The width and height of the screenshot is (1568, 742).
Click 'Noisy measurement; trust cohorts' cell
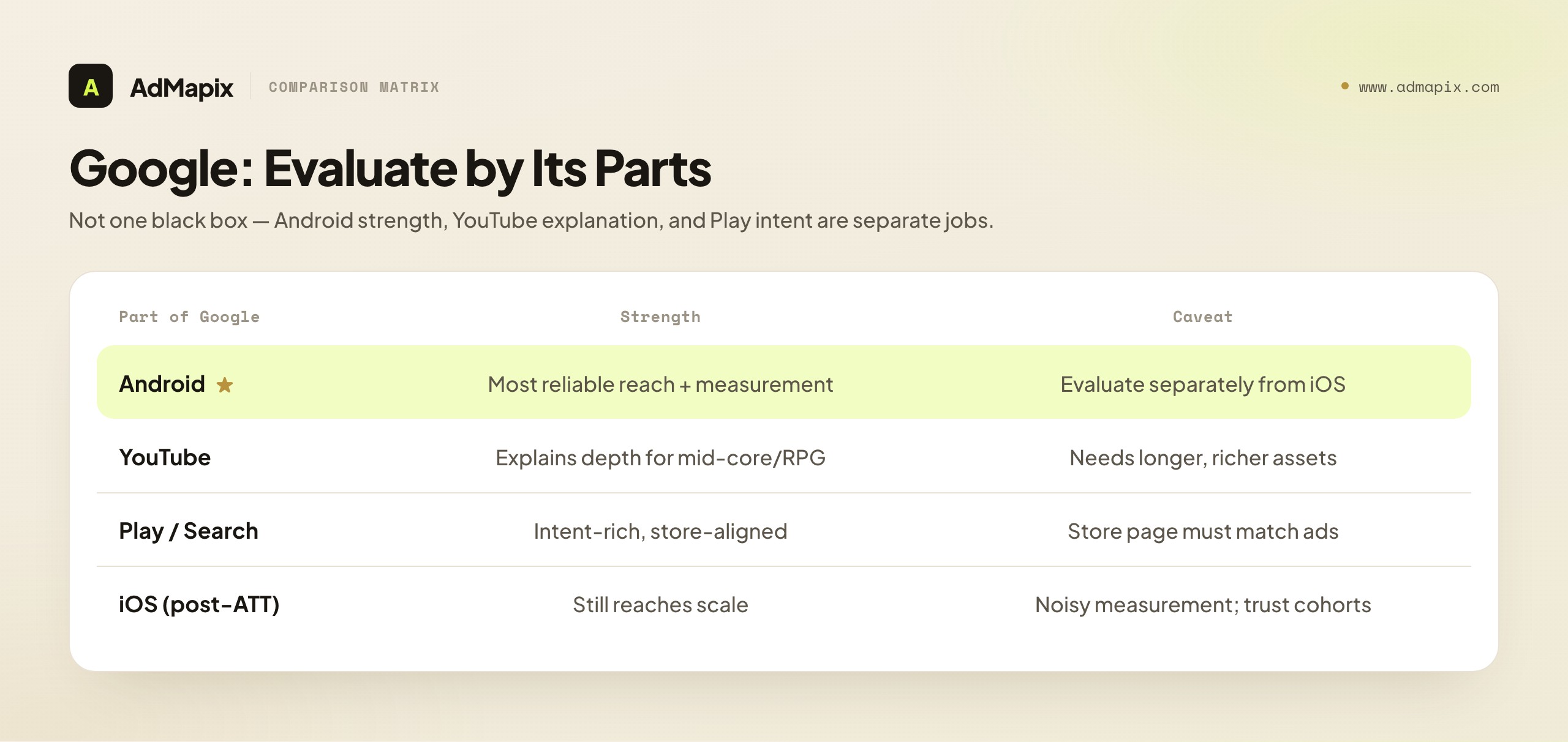1203,605
